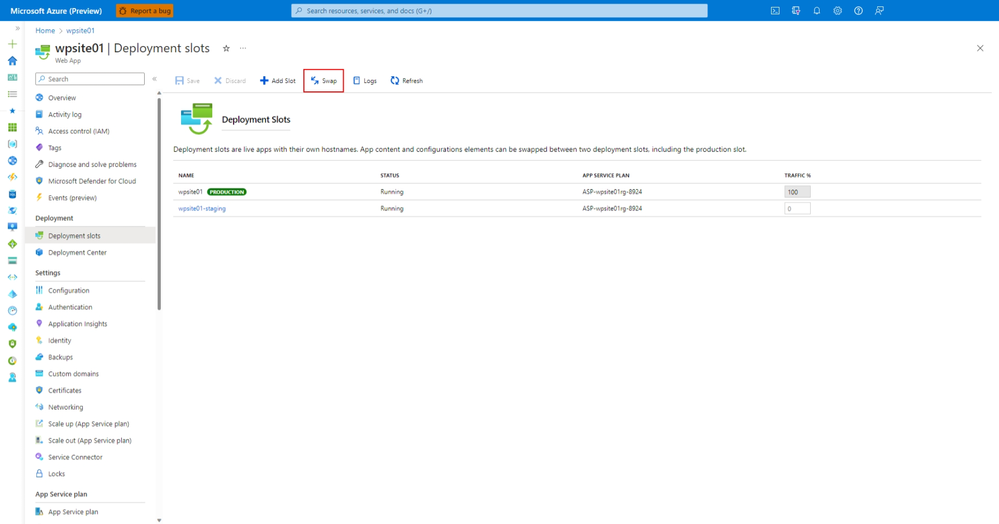Open Microsoft Defender for Cloud

pos(92,181)
